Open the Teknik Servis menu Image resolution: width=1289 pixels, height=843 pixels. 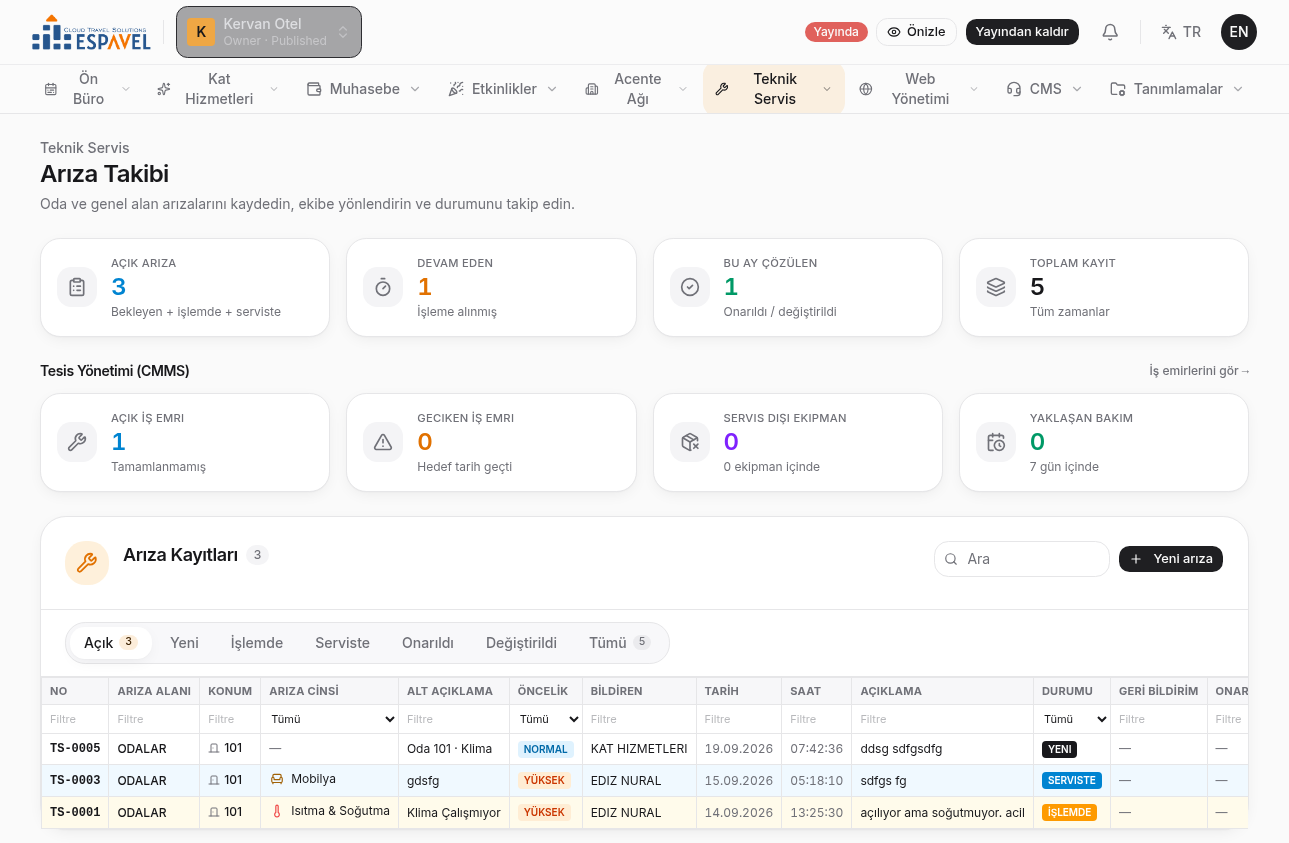(774, 89)
